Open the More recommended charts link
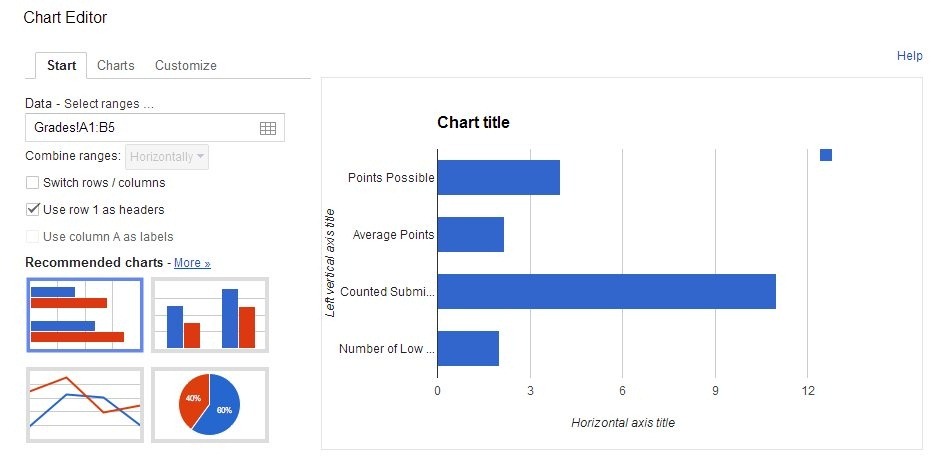Screen dimensions: 931x466 [x=192, y=263]
